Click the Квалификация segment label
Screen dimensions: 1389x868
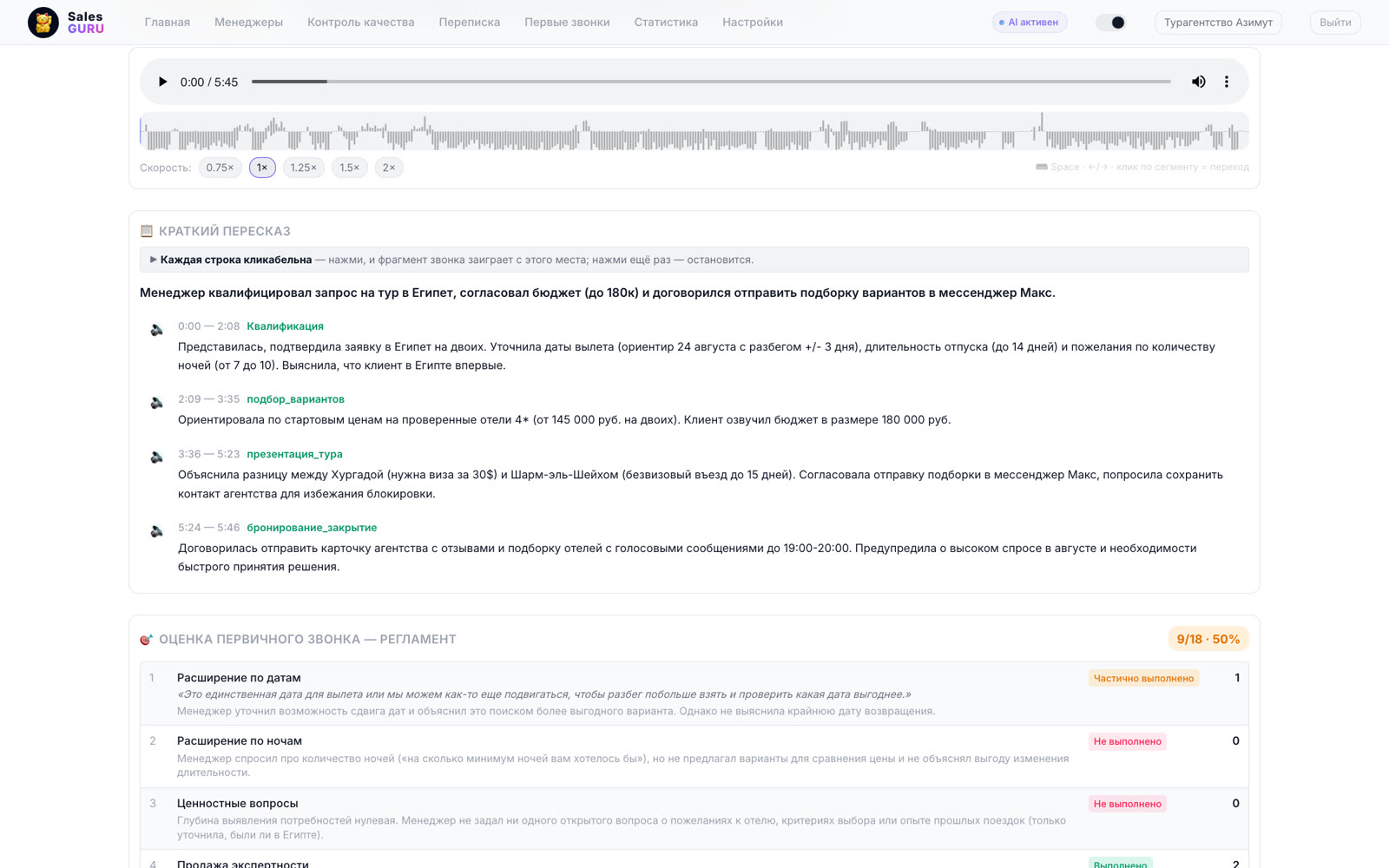[x=285, y=326]
